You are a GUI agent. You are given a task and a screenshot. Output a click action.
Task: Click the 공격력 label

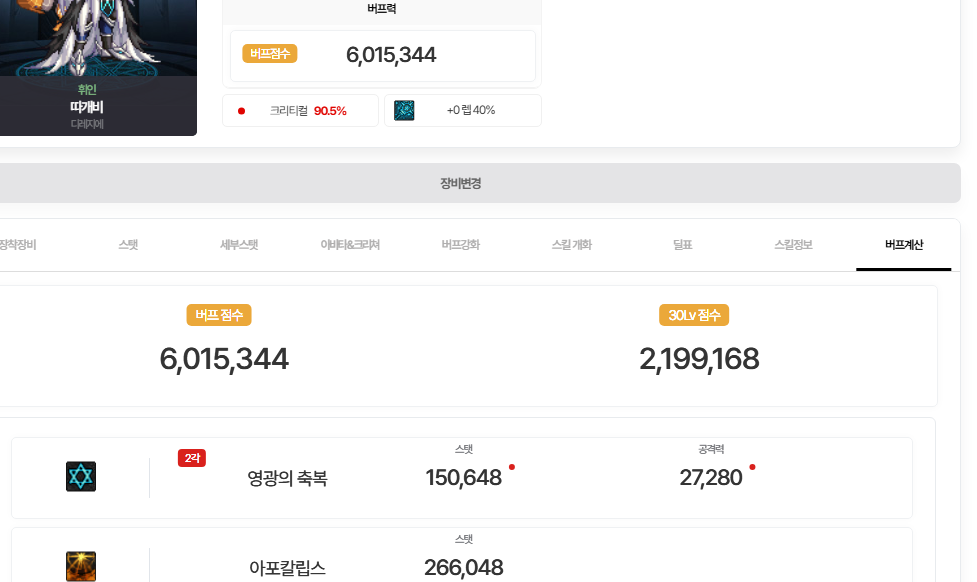click(x=711, y=449)
